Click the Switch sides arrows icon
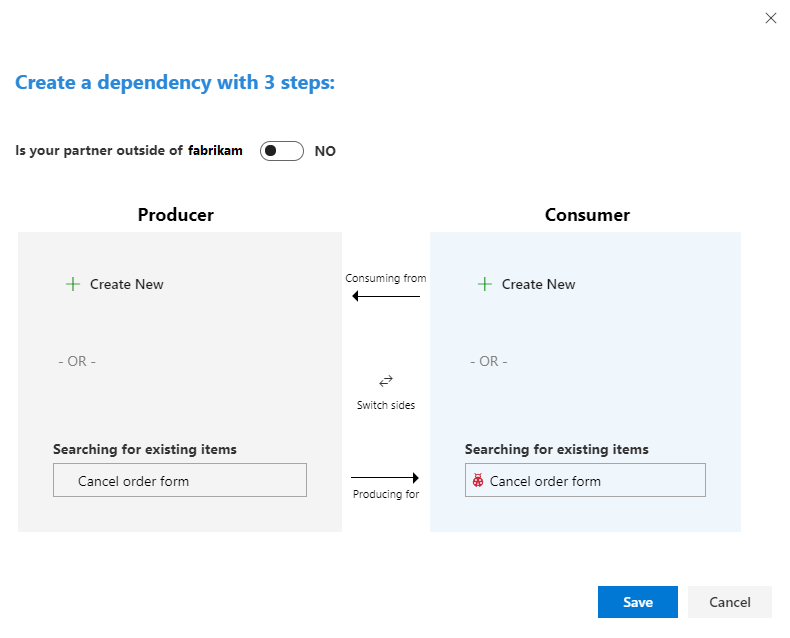Image resolution: width=790 pixels, height=638 pixels. click(386, 381)
